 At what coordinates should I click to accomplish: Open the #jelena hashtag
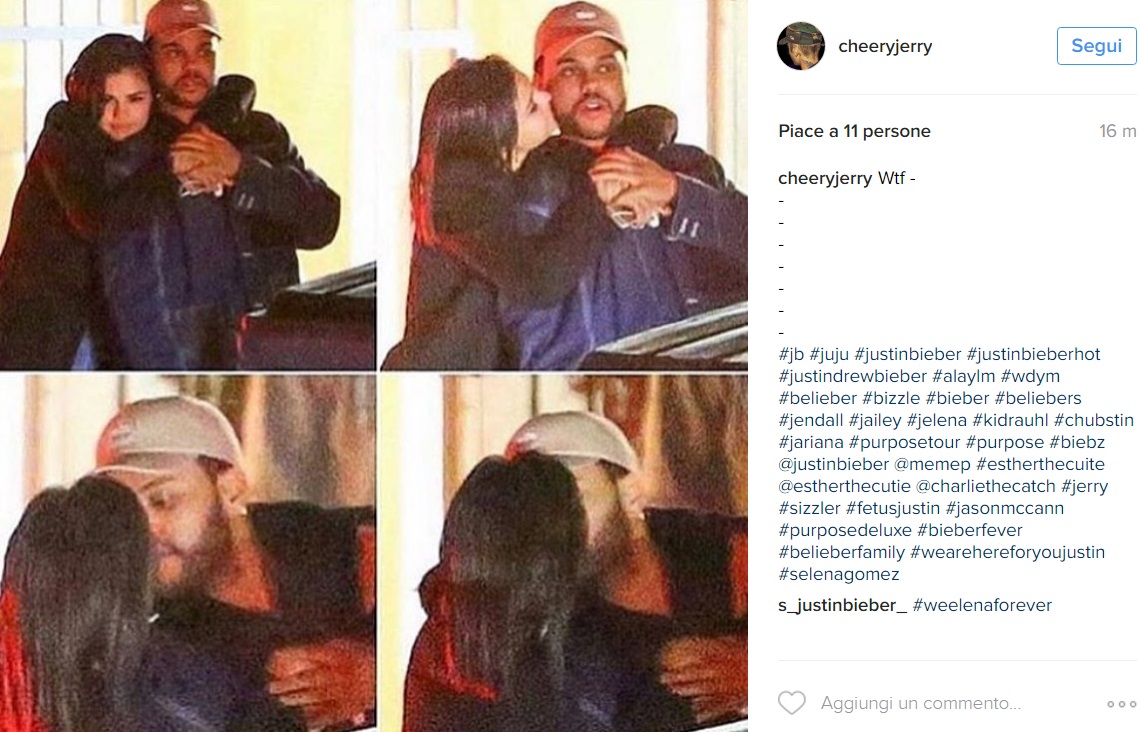coord(937,421)
